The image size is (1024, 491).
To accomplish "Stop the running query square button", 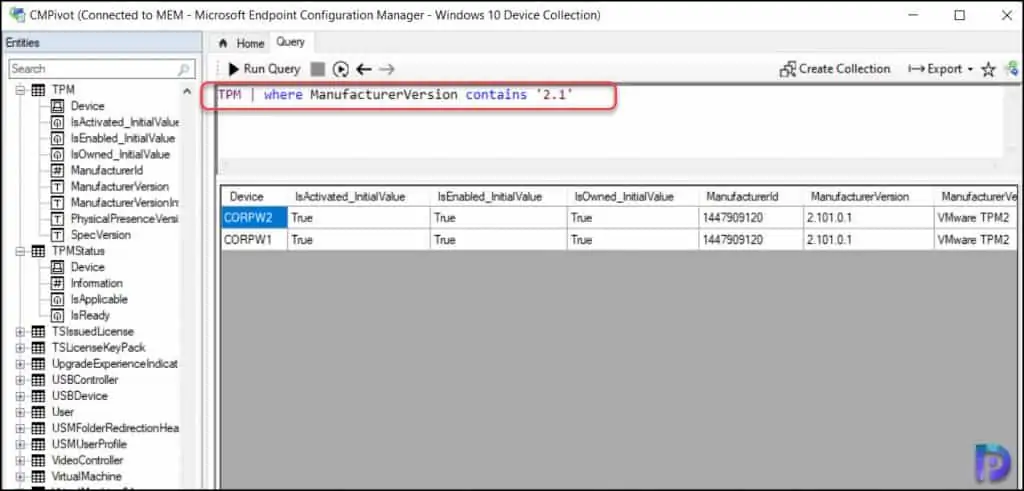I will point(317,69).
